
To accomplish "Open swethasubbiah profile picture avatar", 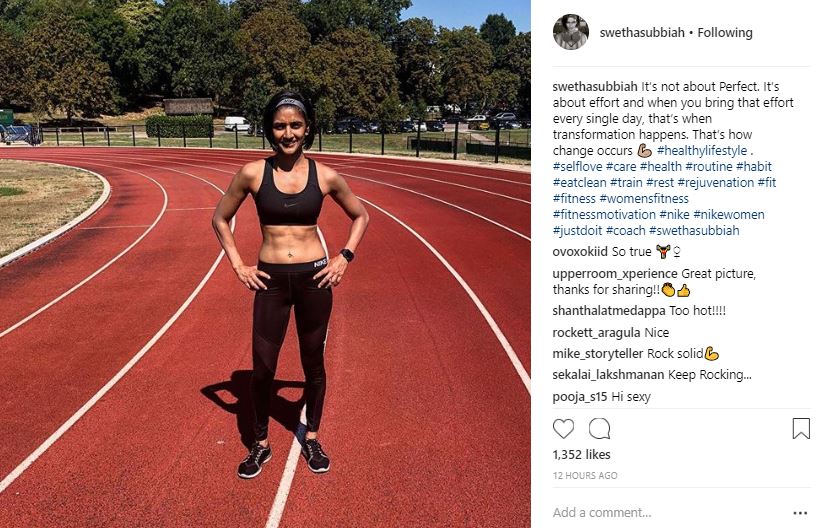I will 570,32.
